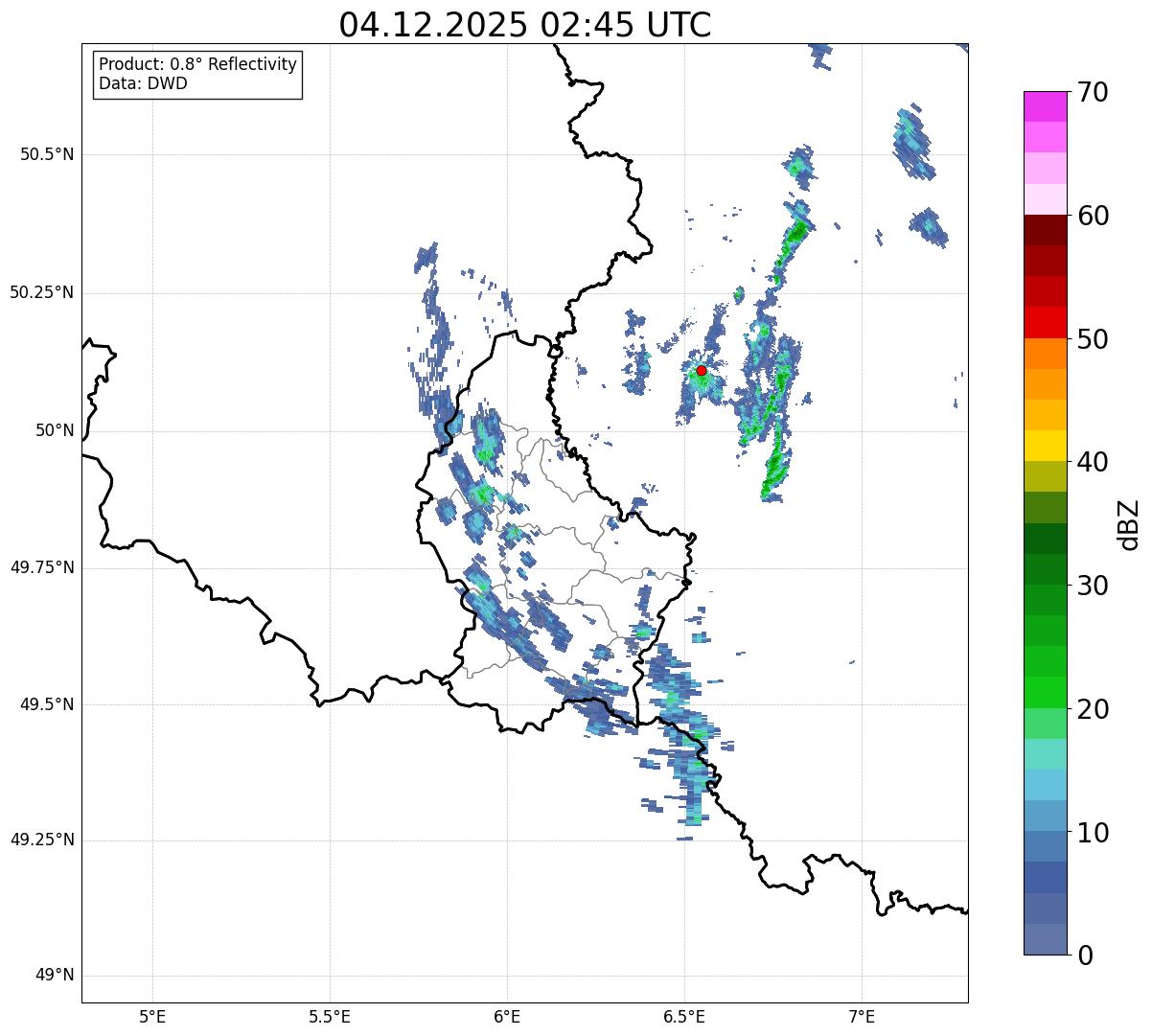The image size is (1152, 1036).
Task: Click the colorbar 'dBZ' axis label
Action: coord(1129,523)
